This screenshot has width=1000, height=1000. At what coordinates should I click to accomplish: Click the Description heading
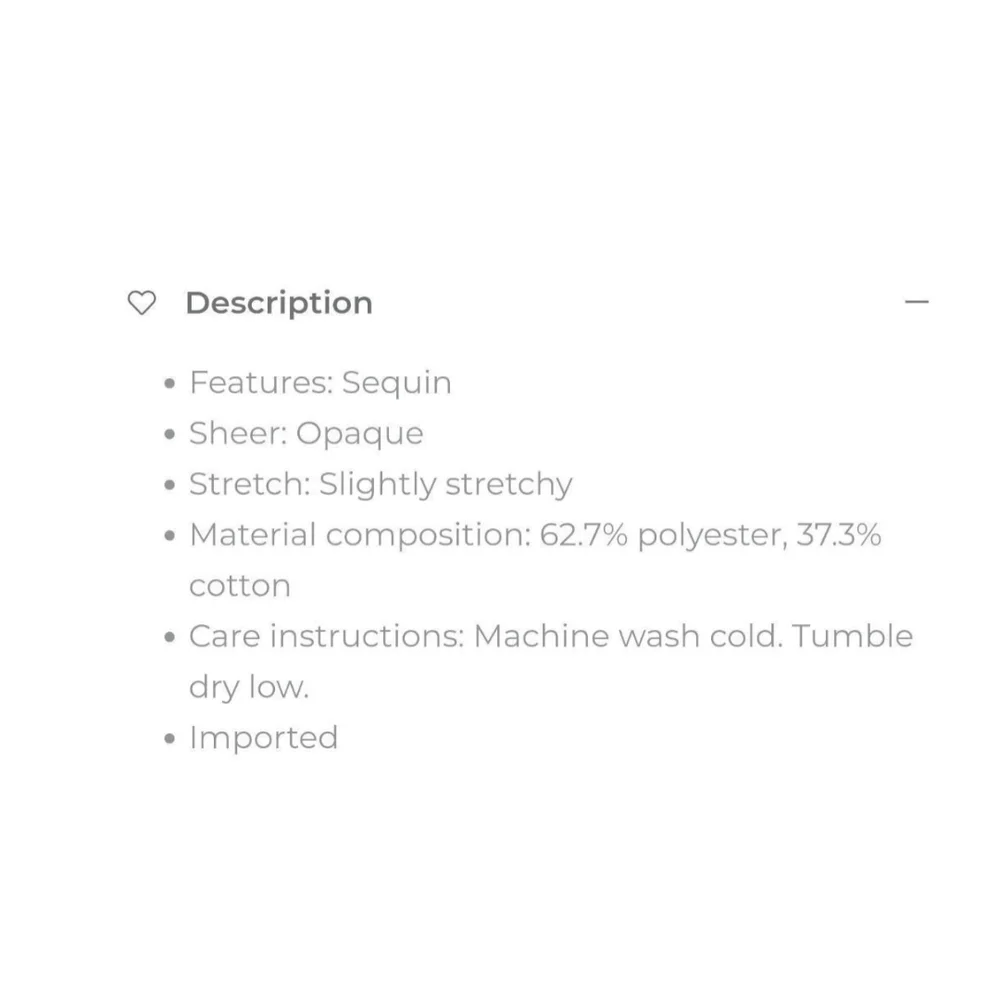tap(279, 303)
